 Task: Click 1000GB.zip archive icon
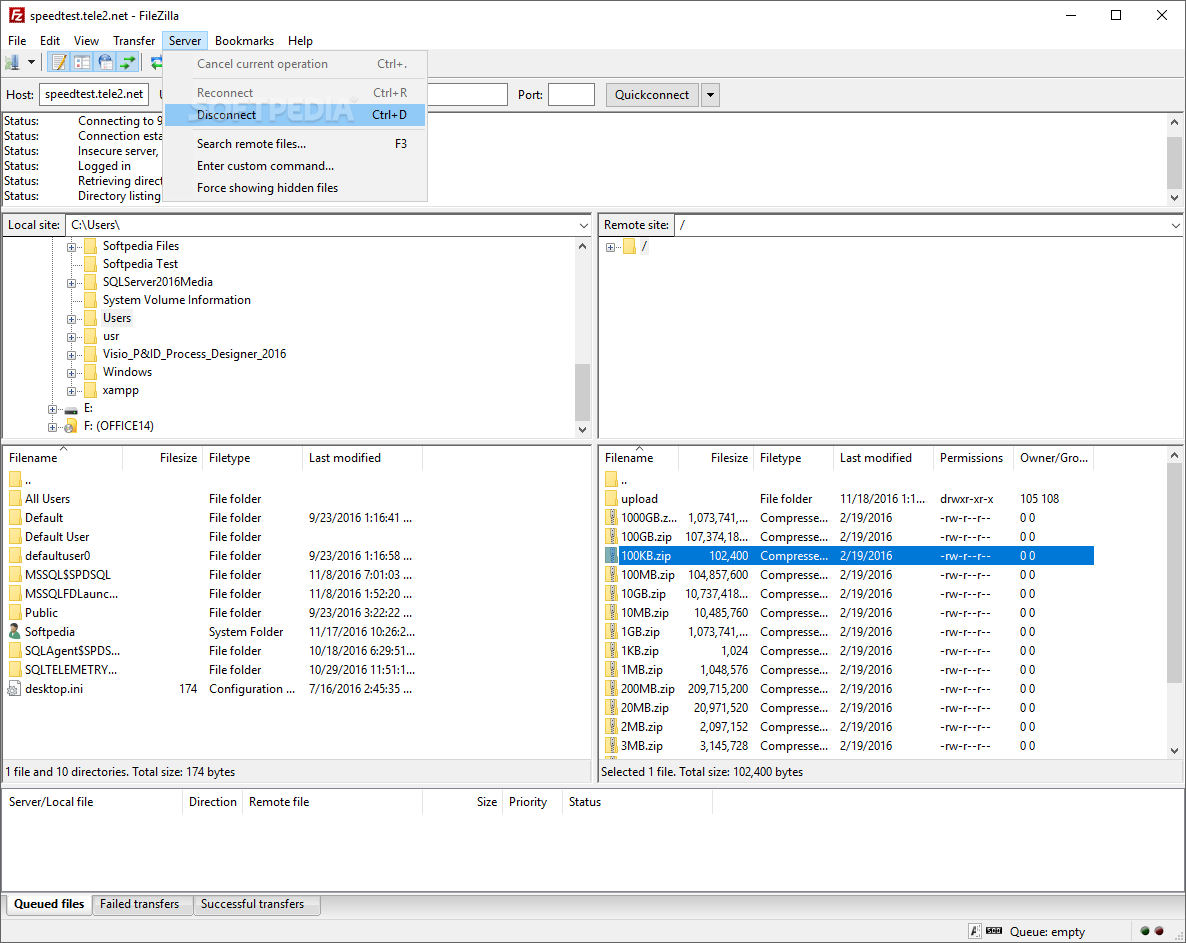tap(611, 518)
